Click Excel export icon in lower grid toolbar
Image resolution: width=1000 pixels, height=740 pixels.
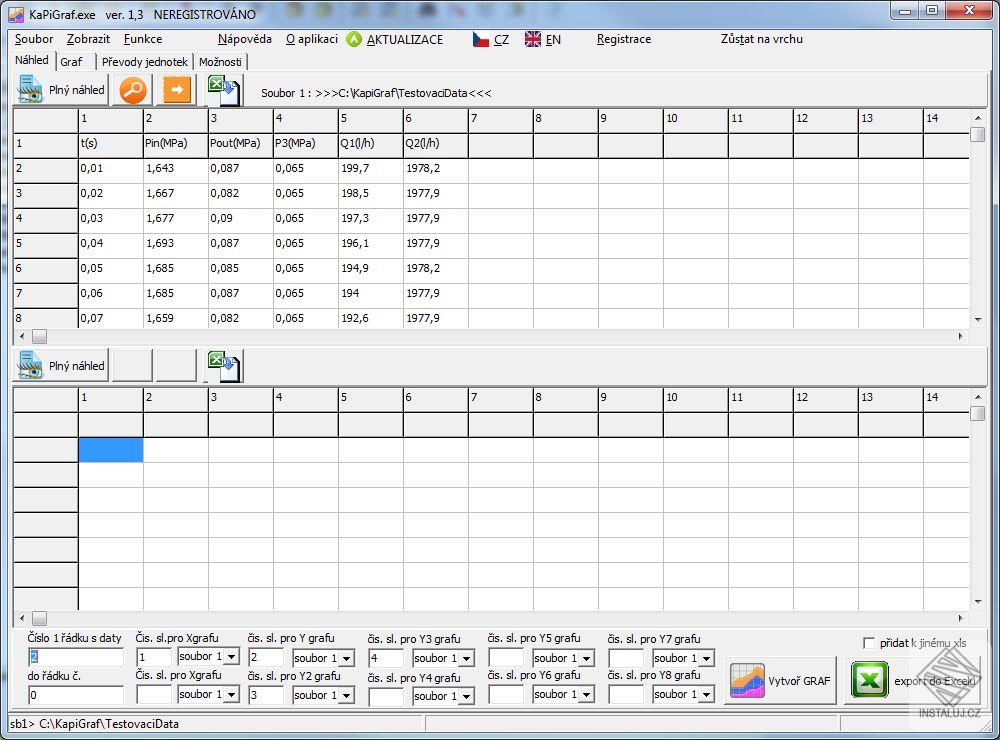(224, 366)
